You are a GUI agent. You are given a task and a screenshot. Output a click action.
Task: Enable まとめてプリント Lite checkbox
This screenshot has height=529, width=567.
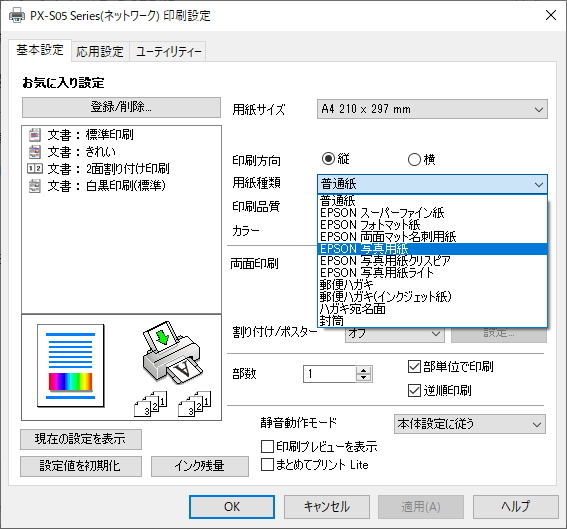point(267,465)
